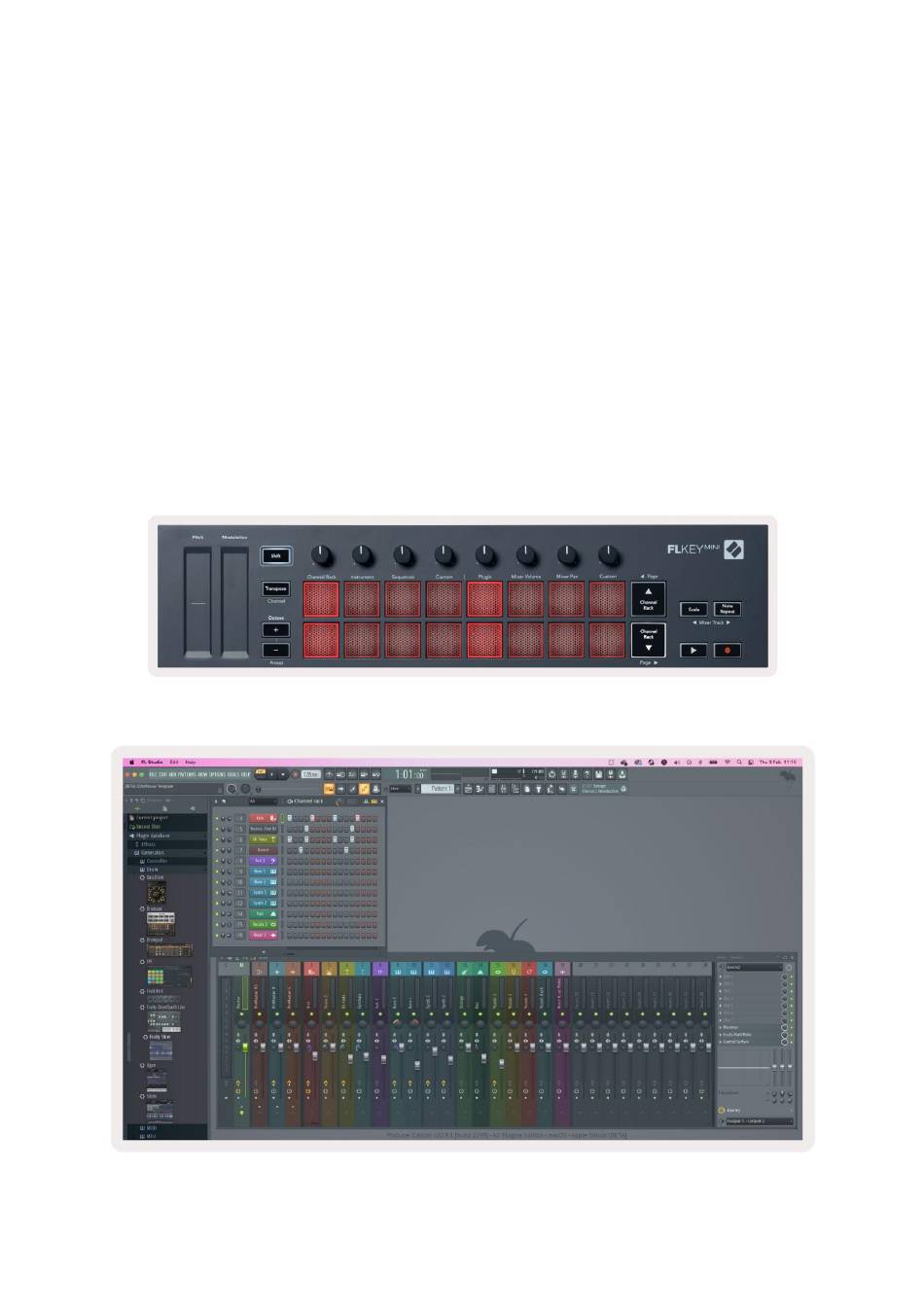The height and width of the screenshot is (1315, 924).
Task: Click the Pitch touch strip
Action: [197, 602]
